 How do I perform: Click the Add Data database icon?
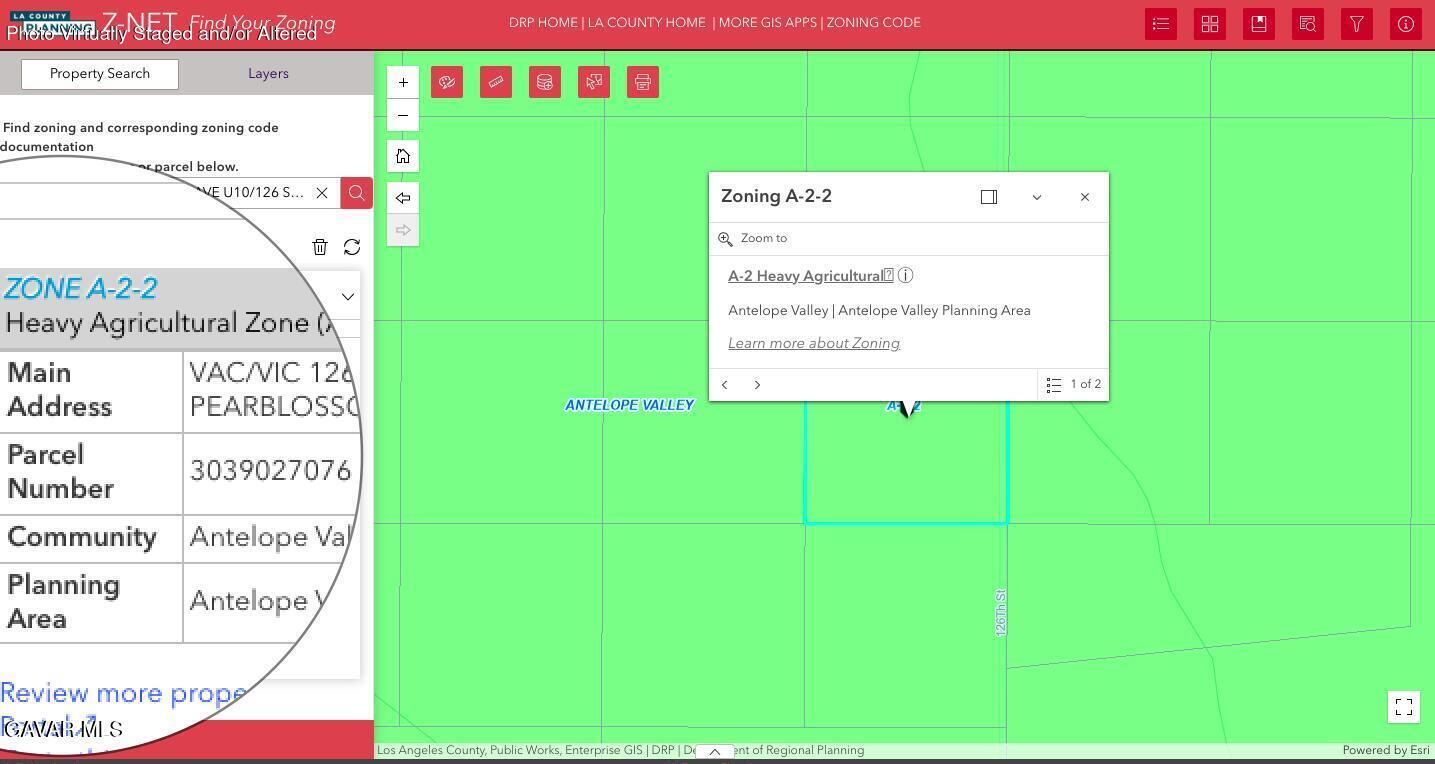point(545,82)
